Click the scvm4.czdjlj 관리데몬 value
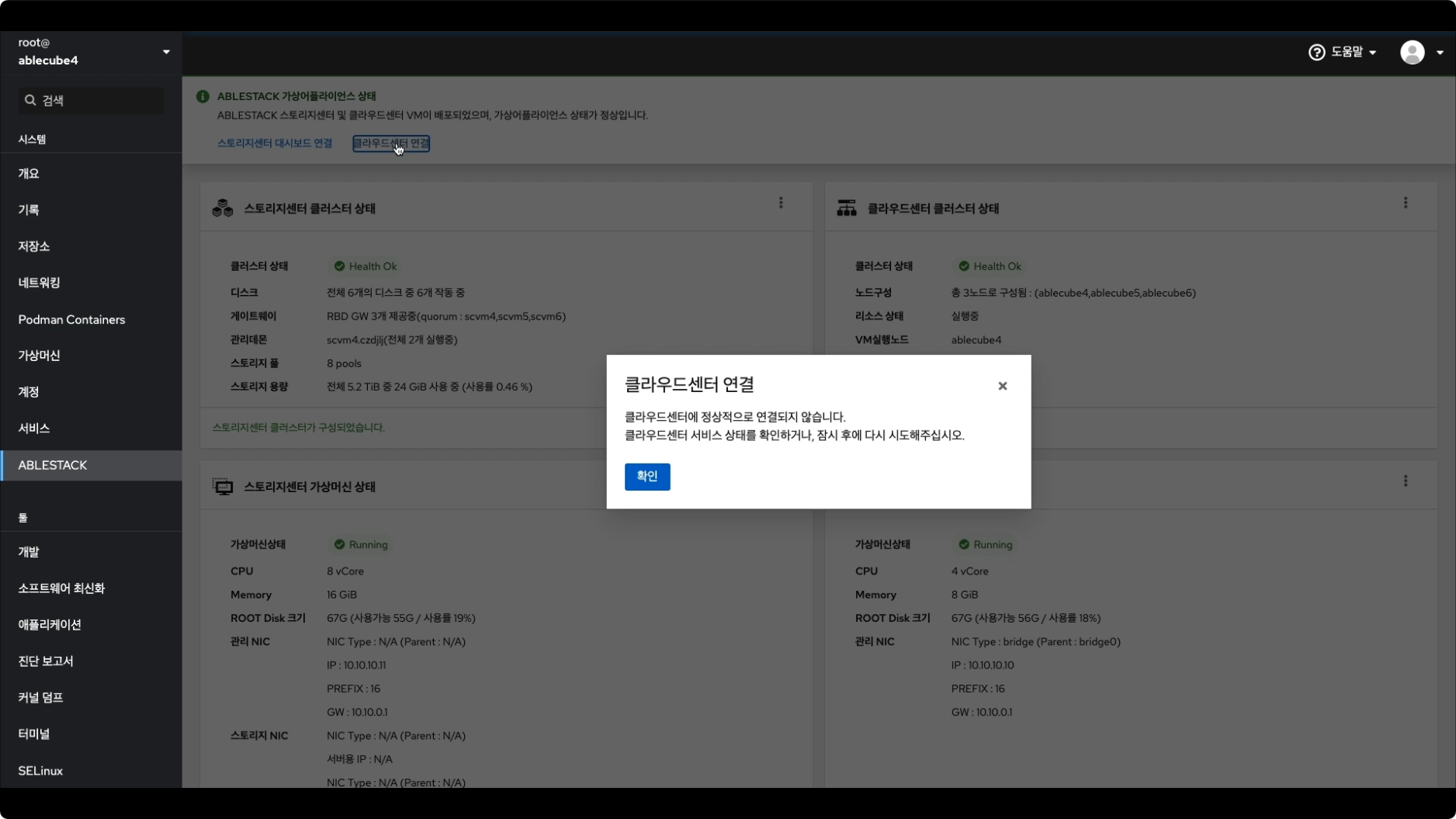Viewport: 1456px width, 819px height. coord(392,339)
